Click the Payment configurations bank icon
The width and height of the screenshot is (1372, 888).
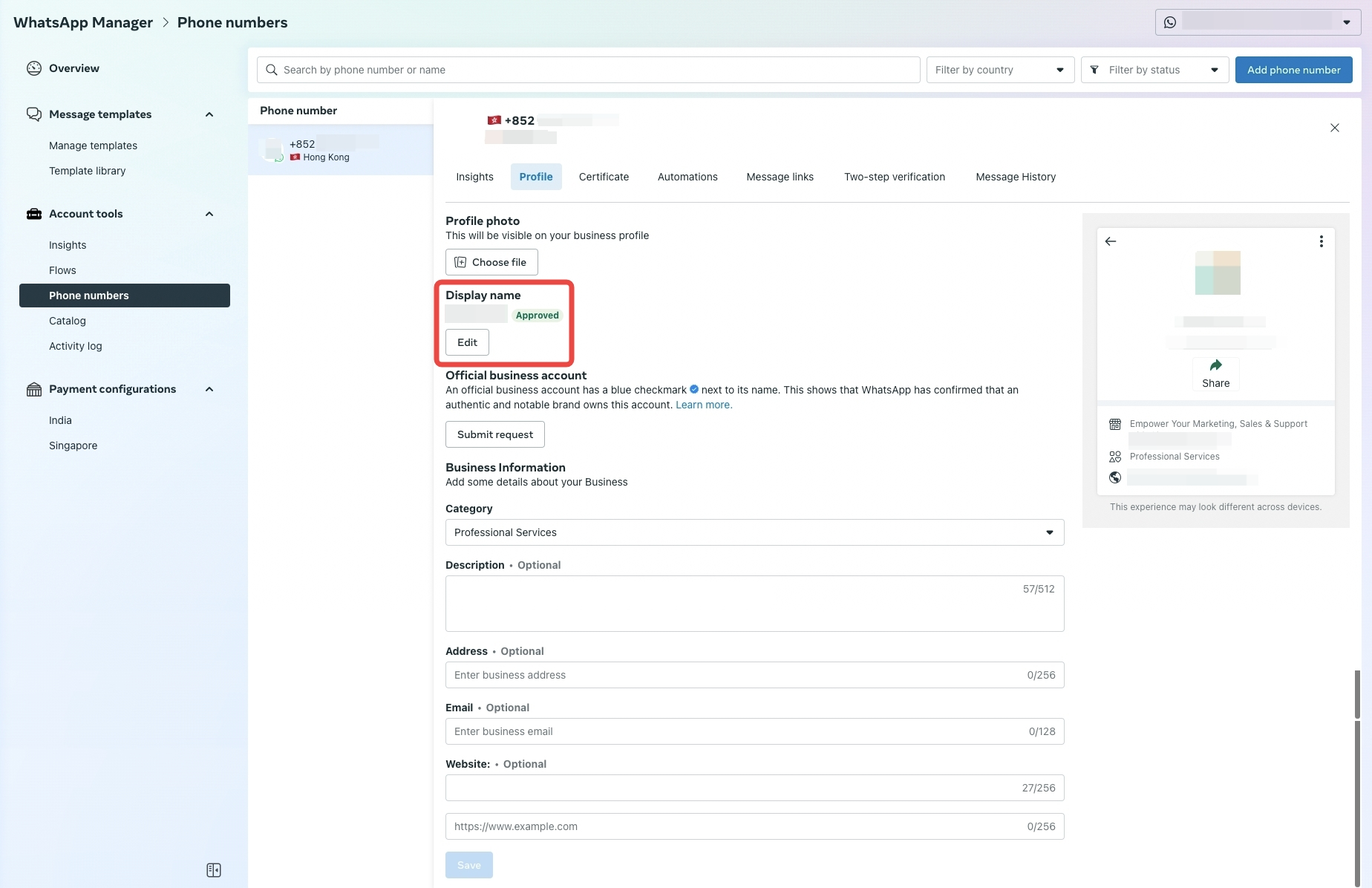34,389
